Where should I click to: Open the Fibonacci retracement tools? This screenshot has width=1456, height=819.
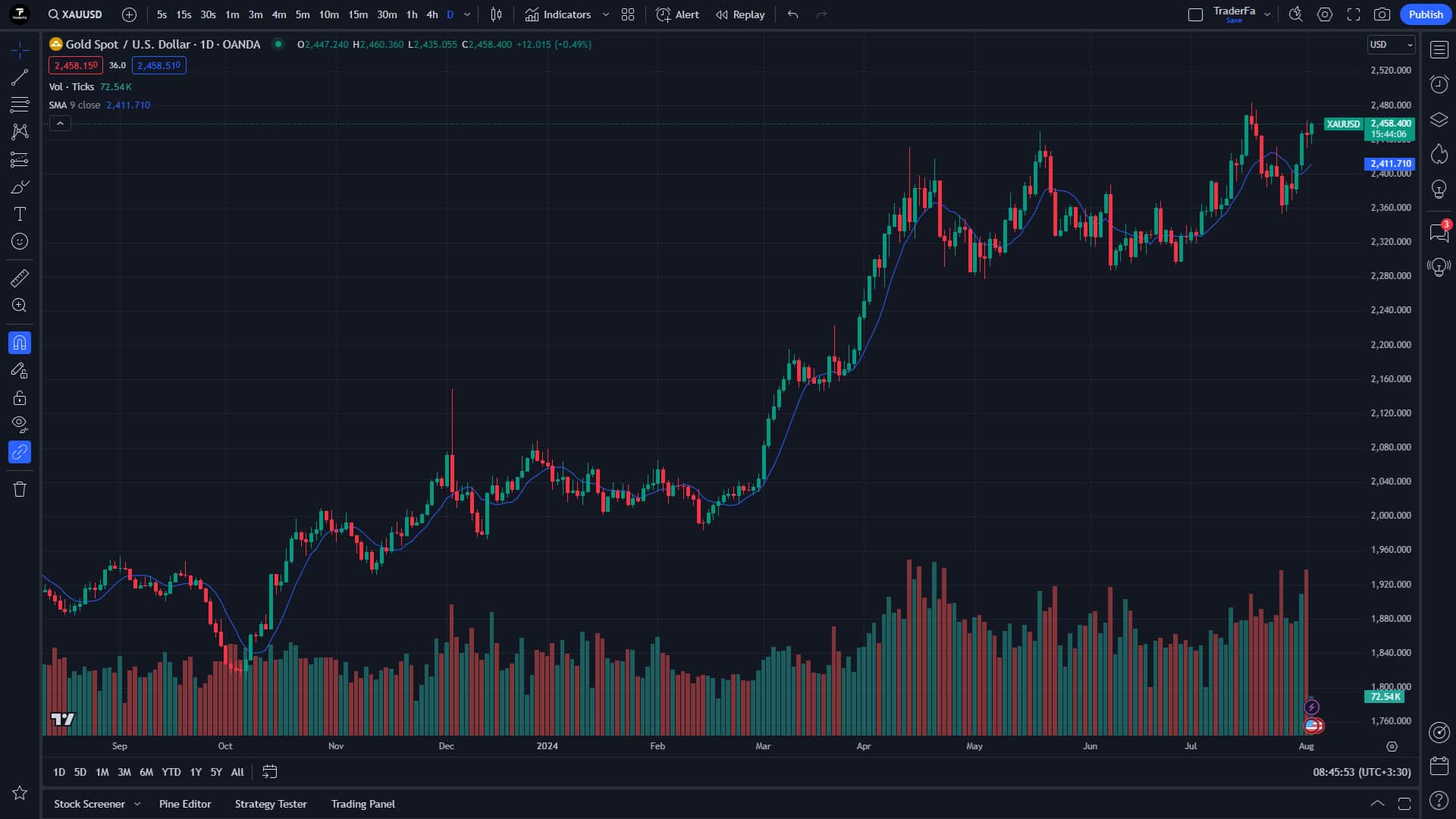20,105
